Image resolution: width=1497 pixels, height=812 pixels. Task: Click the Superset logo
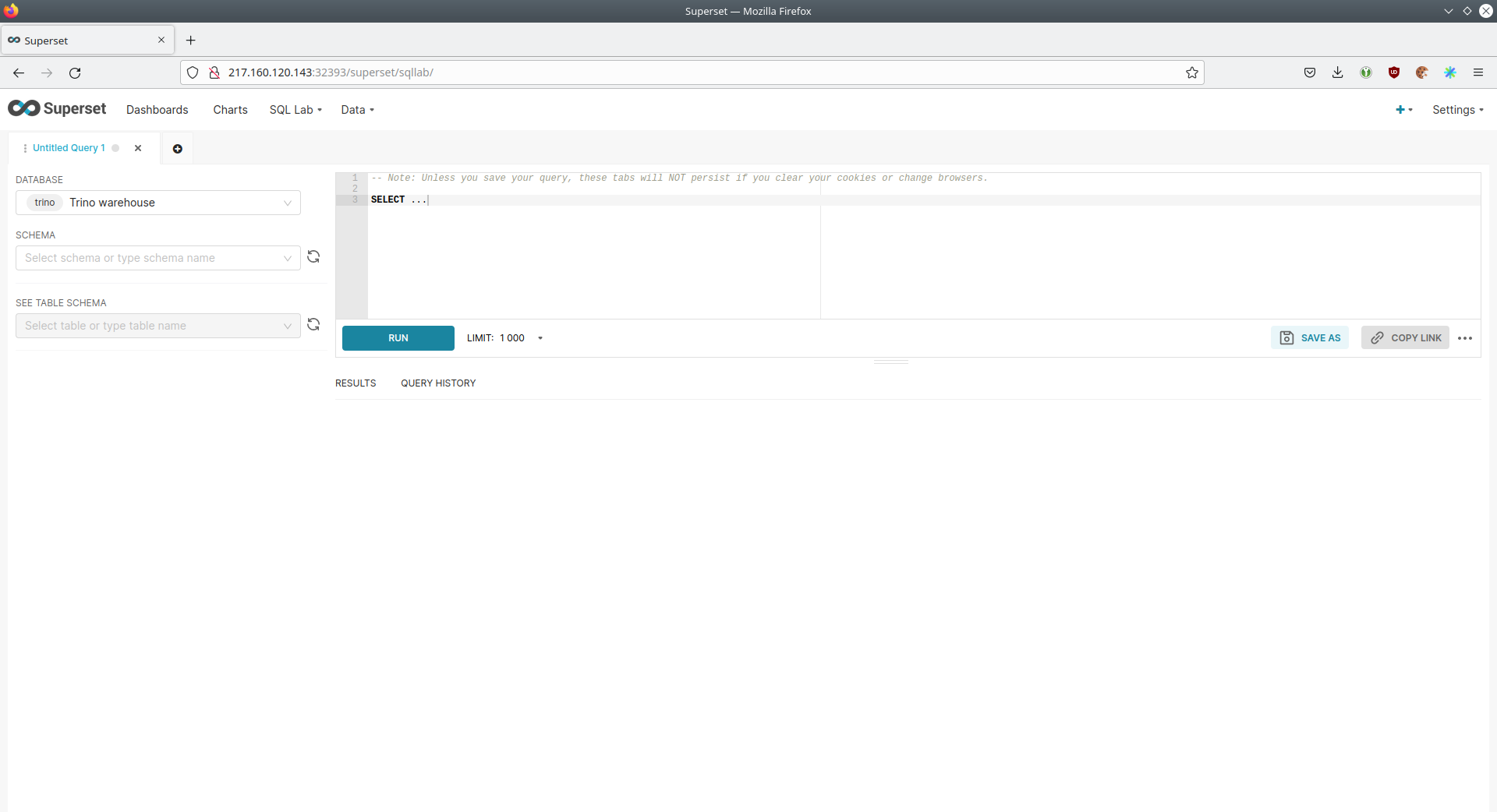57,109
